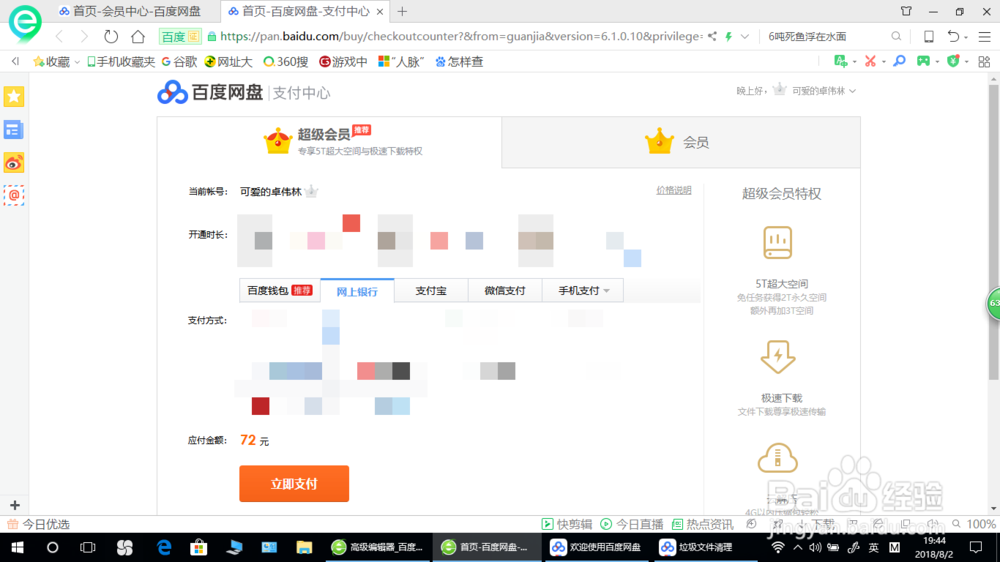Click the 360 browser logo icon

(25, 22)
